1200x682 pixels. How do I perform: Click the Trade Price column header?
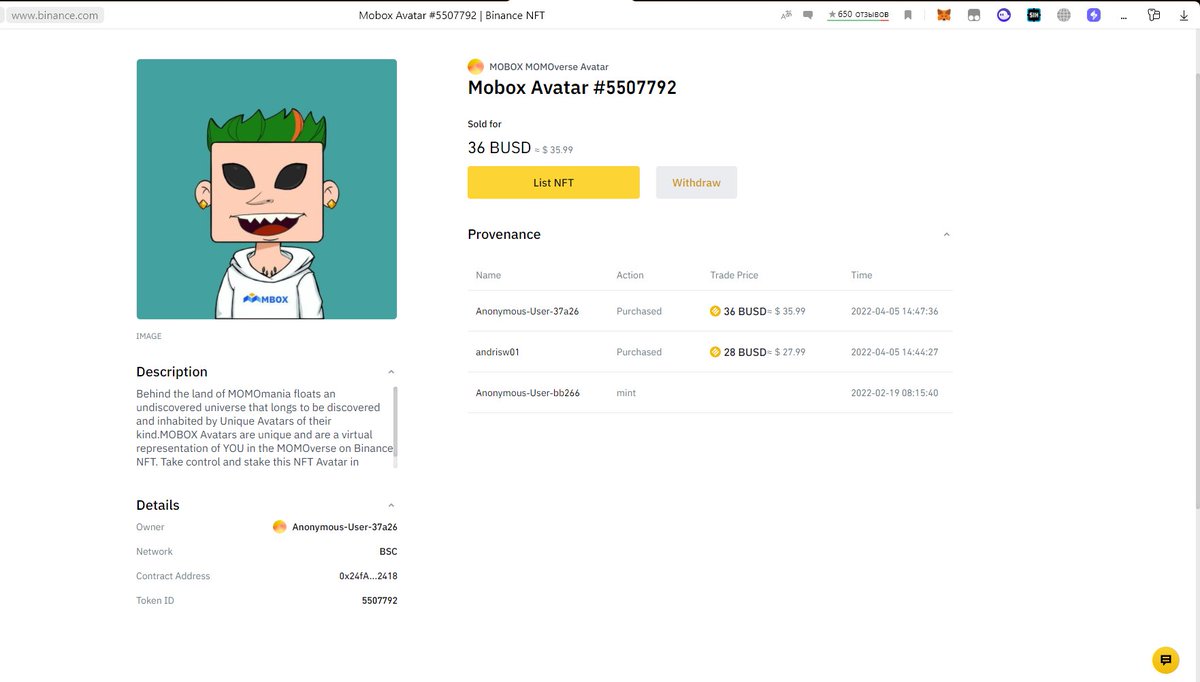tap(734, 275)
